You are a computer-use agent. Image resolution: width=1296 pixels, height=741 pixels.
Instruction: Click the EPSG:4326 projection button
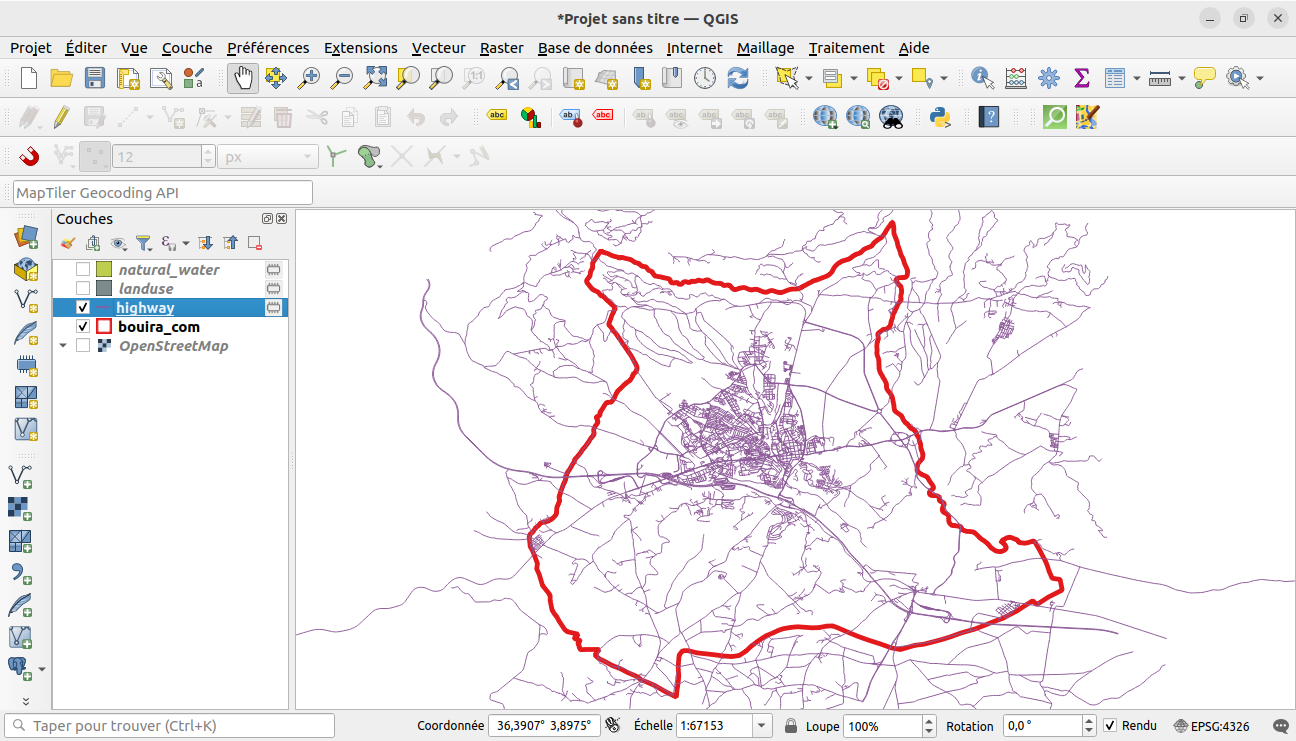click(1211, 726)
